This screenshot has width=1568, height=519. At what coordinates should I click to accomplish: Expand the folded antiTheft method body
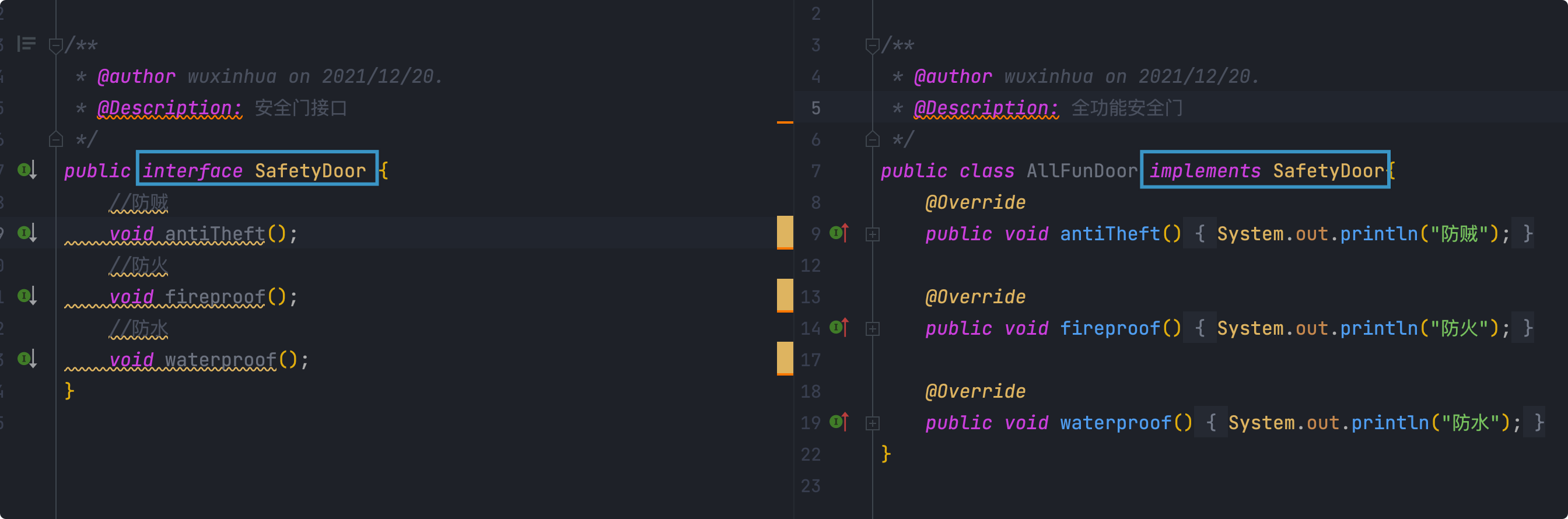tap(872, 234)
